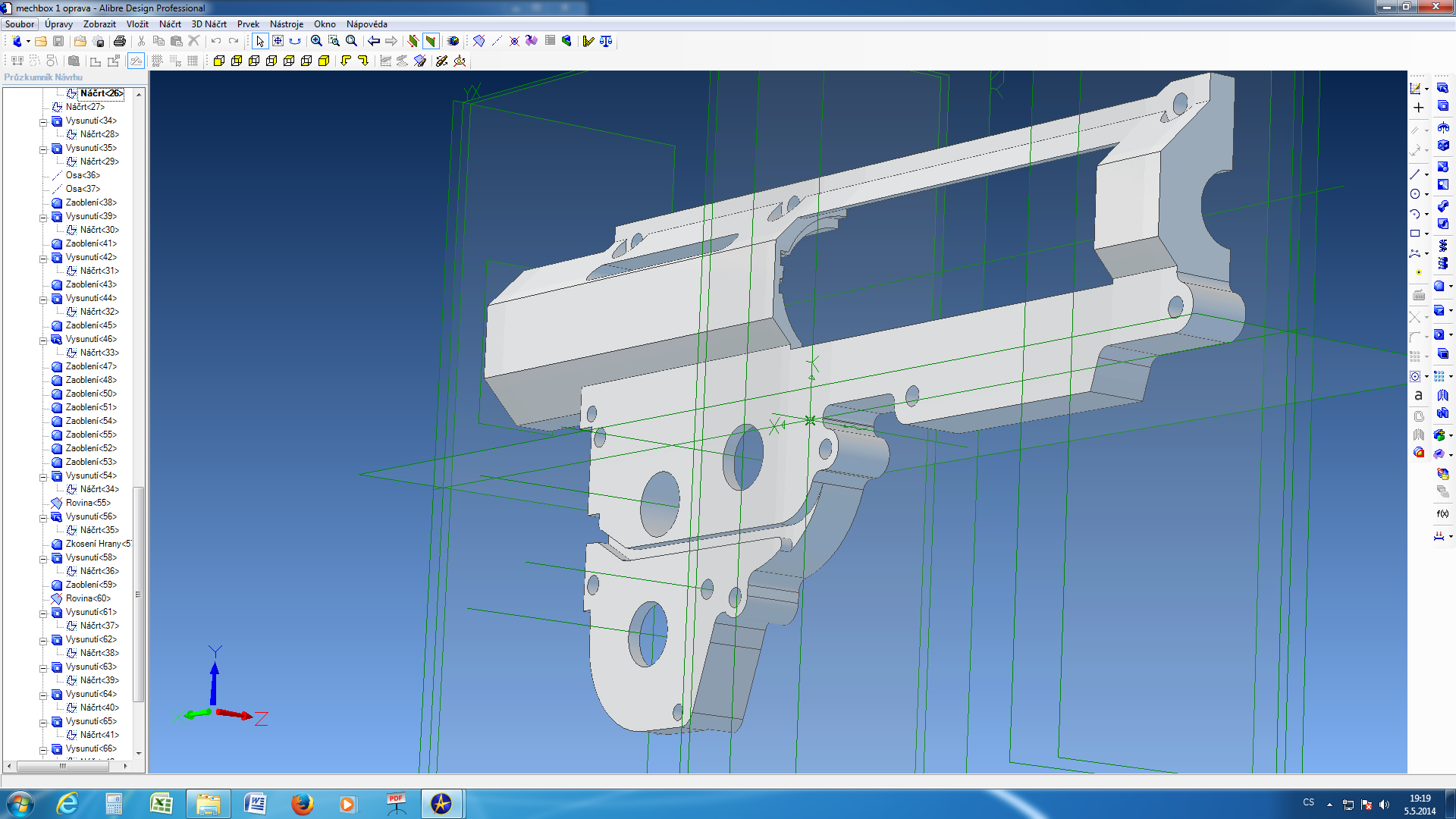Collapse the Vysunutí<54> tree node

coord(43,476)
